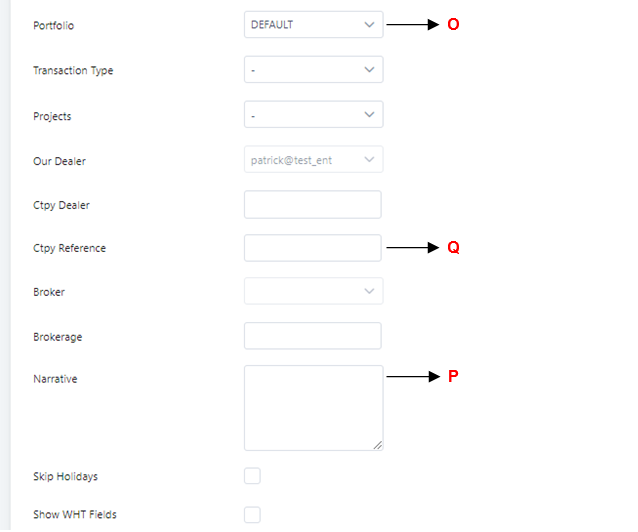Click the Narrative field label

[x=55, y=379]
